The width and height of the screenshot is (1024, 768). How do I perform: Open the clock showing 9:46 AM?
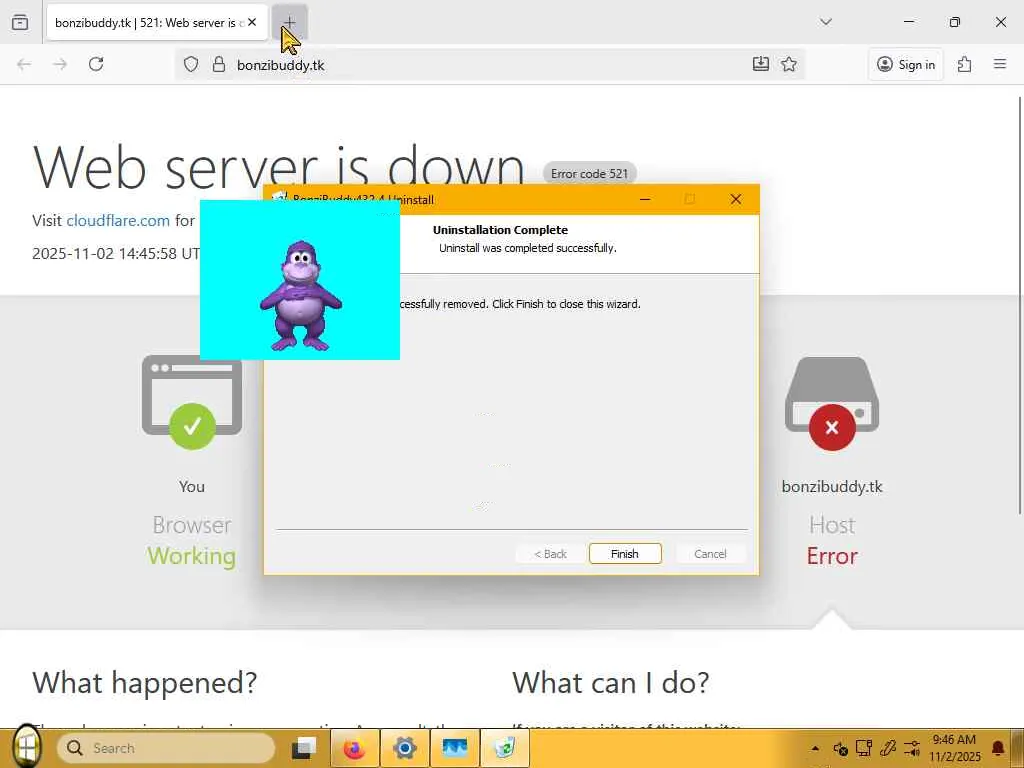point(955,748)
